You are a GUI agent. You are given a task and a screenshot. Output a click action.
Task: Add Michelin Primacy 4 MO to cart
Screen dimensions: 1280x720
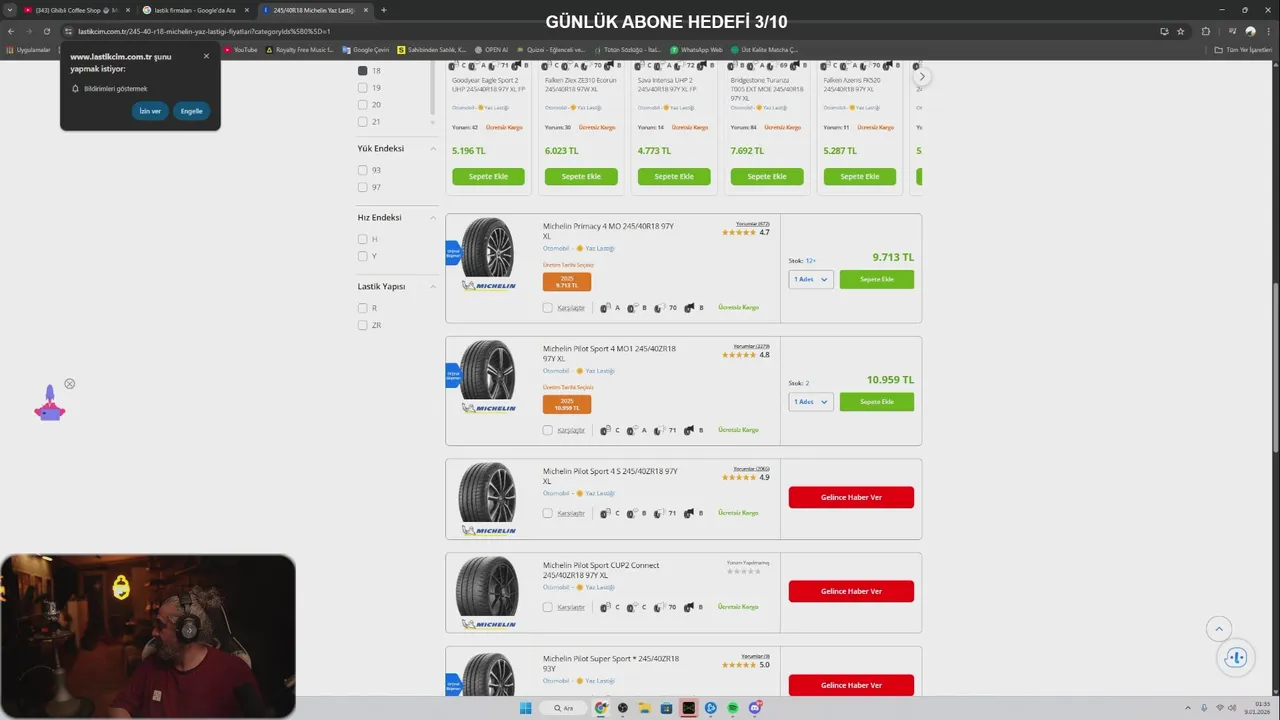pyautogui.click(x=877, y=280)
